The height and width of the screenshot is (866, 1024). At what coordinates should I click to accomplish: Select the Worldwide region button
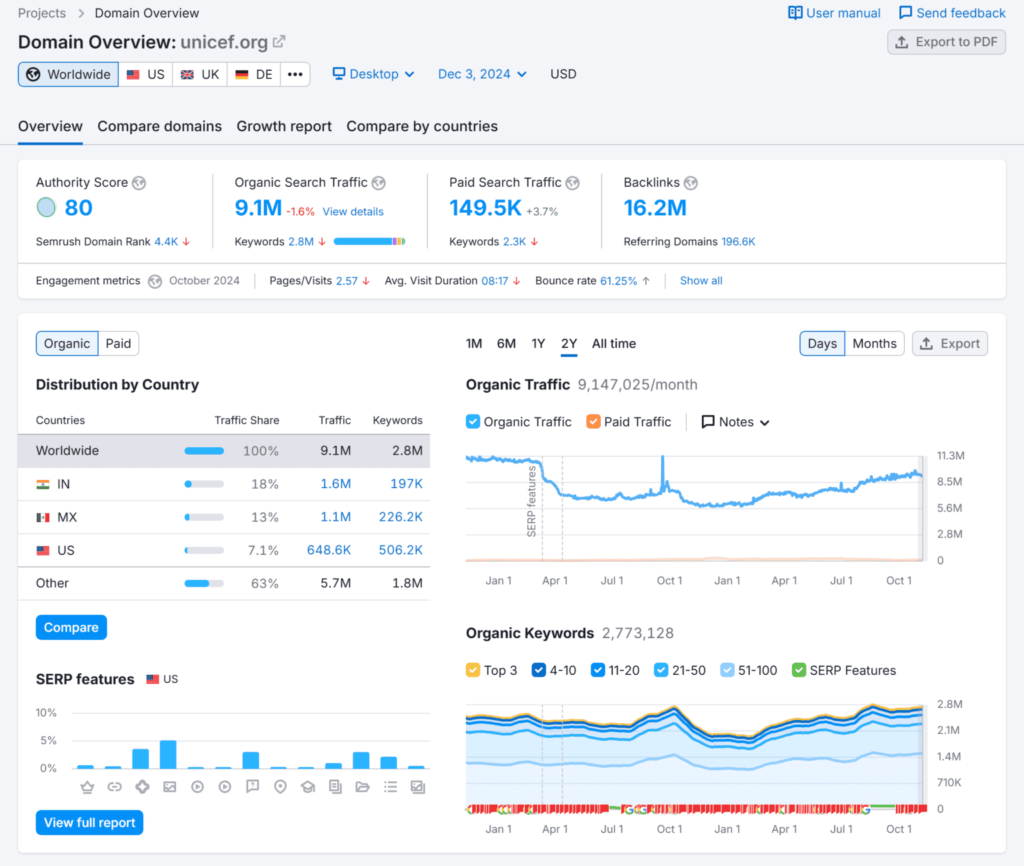69,74
